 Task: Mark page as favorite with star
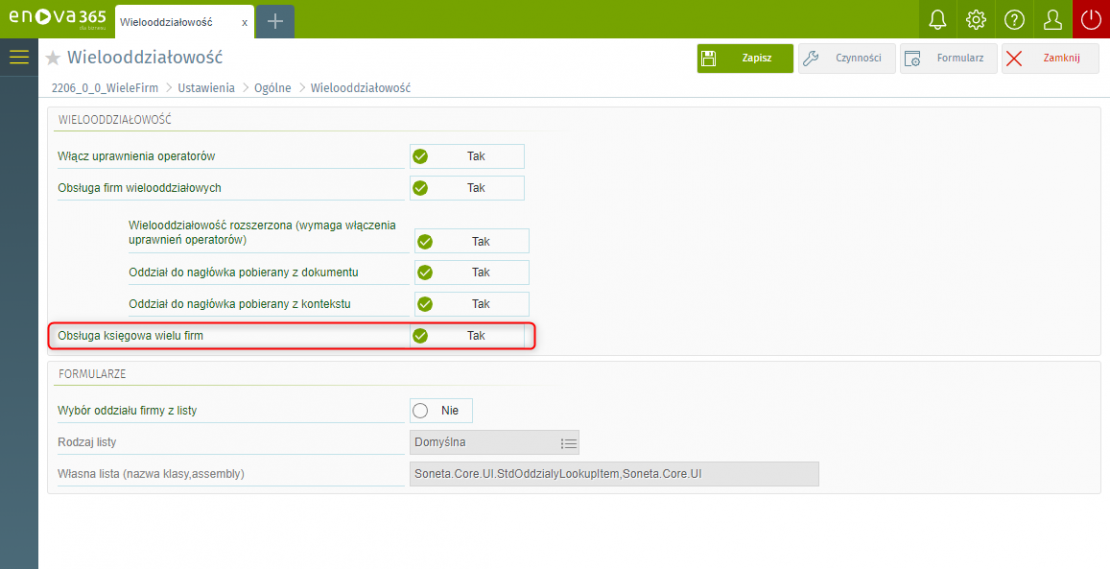pos(54,59)
